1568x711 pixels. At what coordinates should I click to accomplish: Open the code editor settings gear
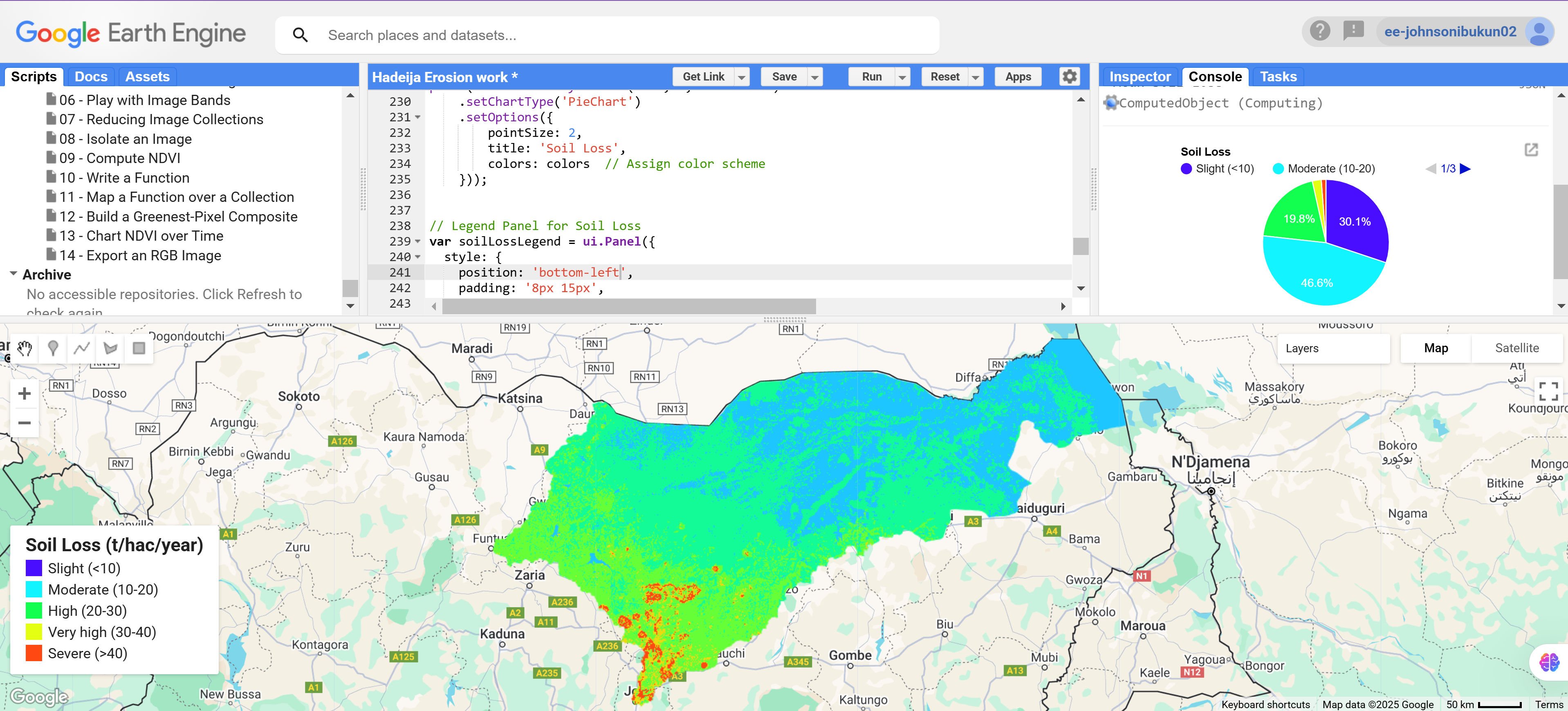[x=1070, y=77]
